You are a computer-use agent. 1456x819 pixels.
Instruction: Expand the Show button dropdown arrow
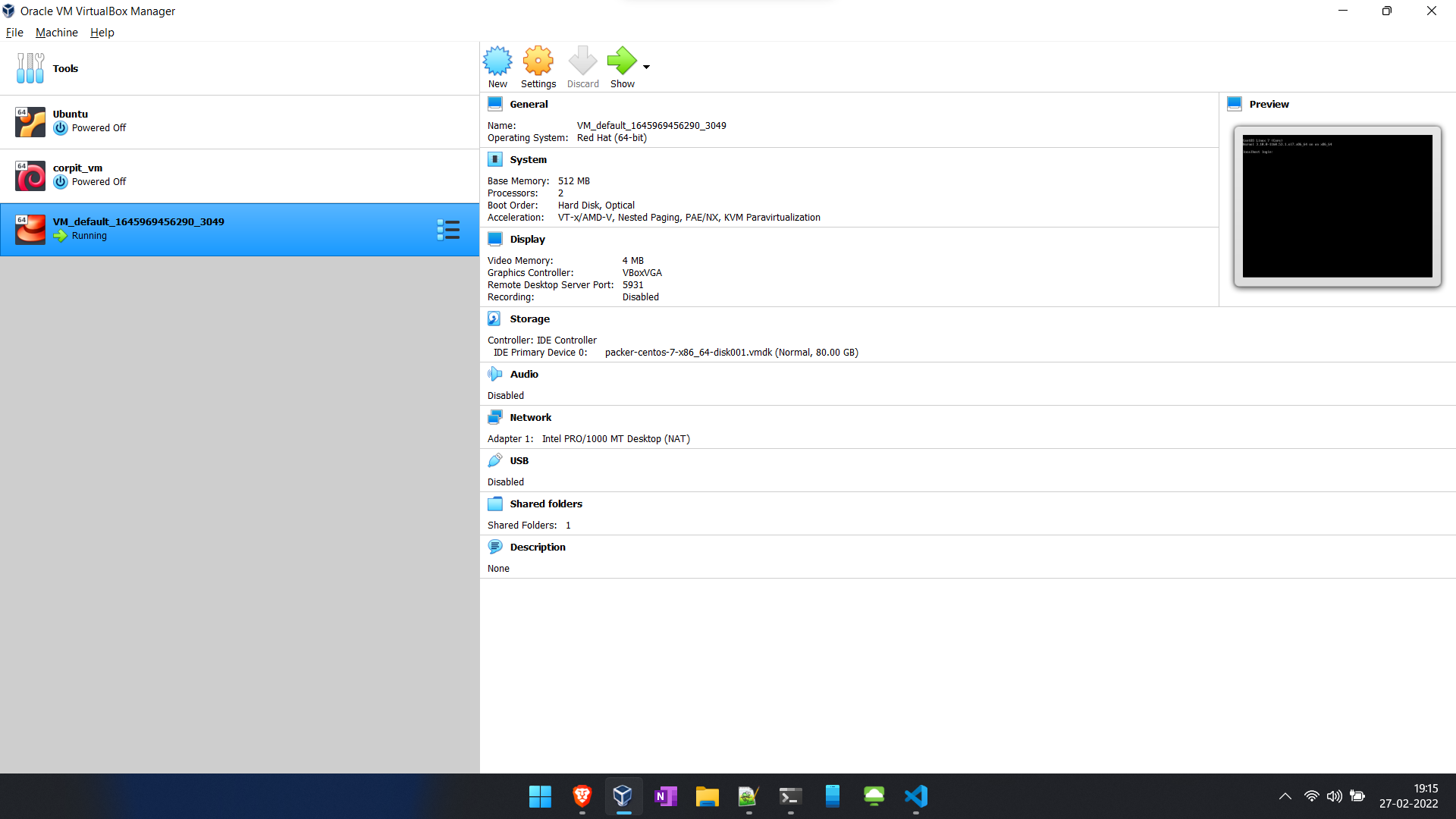[646, 67]
